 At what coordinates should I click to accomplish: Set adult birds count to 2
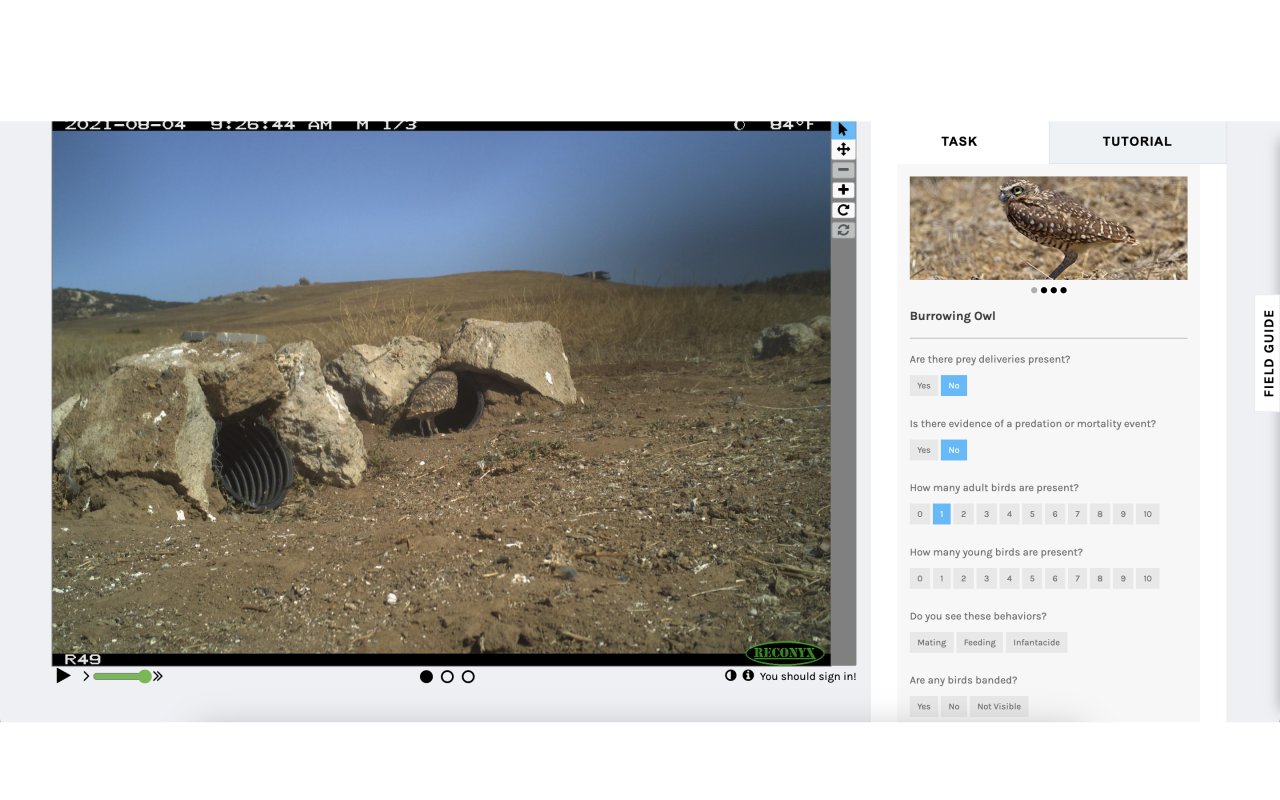click(963, 514)
